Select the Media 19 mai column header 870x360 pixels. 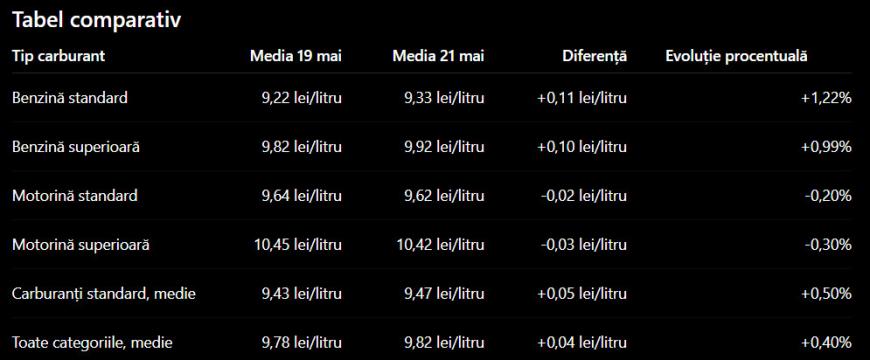click(296, 56)
